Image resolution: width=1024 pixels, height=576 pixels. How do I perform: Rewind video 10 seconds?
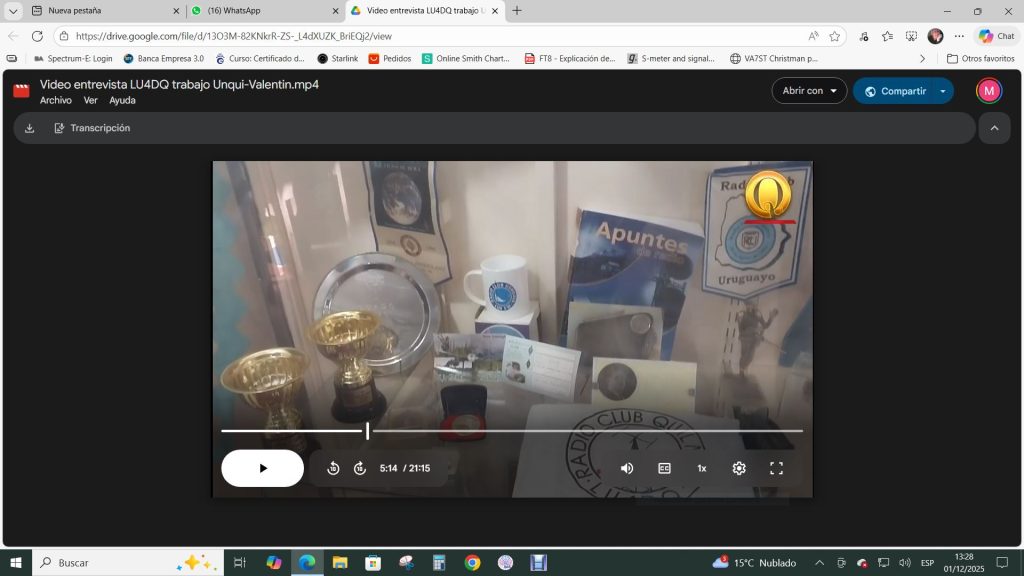click(x=334, y=468)
